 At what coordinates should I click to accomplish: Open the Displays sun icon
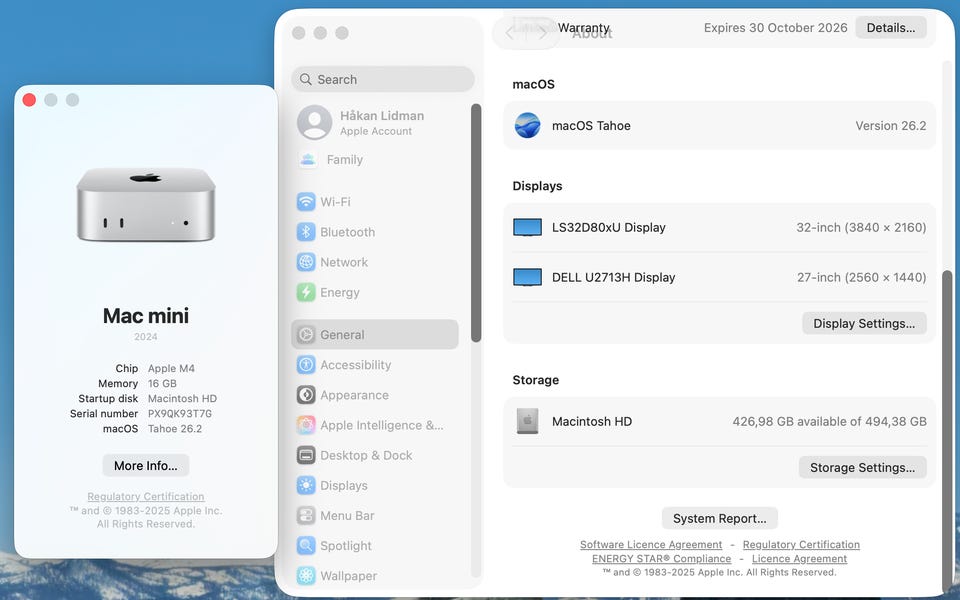[x=306, y=486]
